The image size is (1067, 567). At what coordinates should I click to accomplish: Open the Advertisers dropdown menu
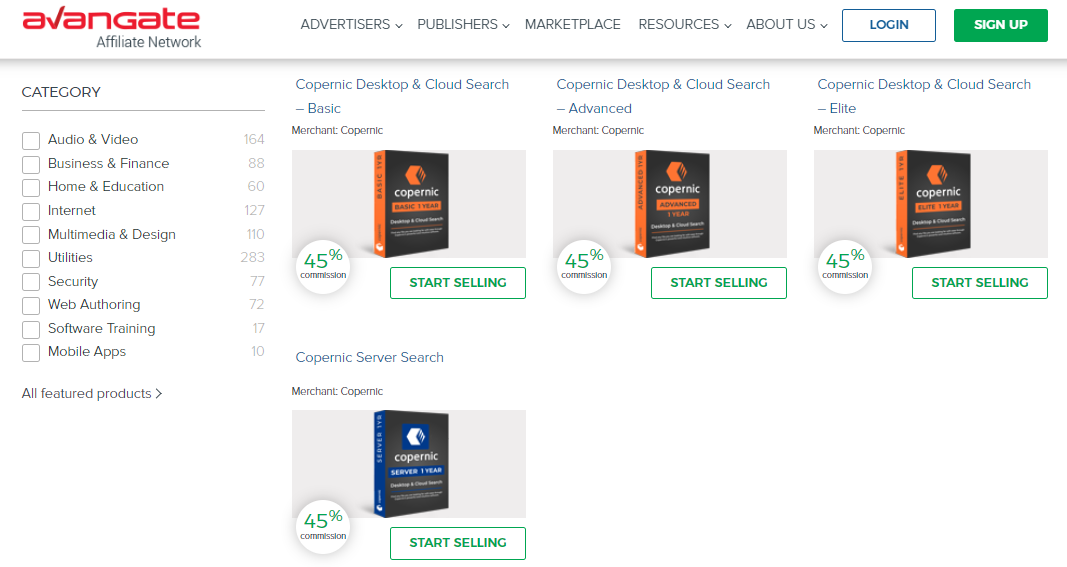[x=351, y=25]
